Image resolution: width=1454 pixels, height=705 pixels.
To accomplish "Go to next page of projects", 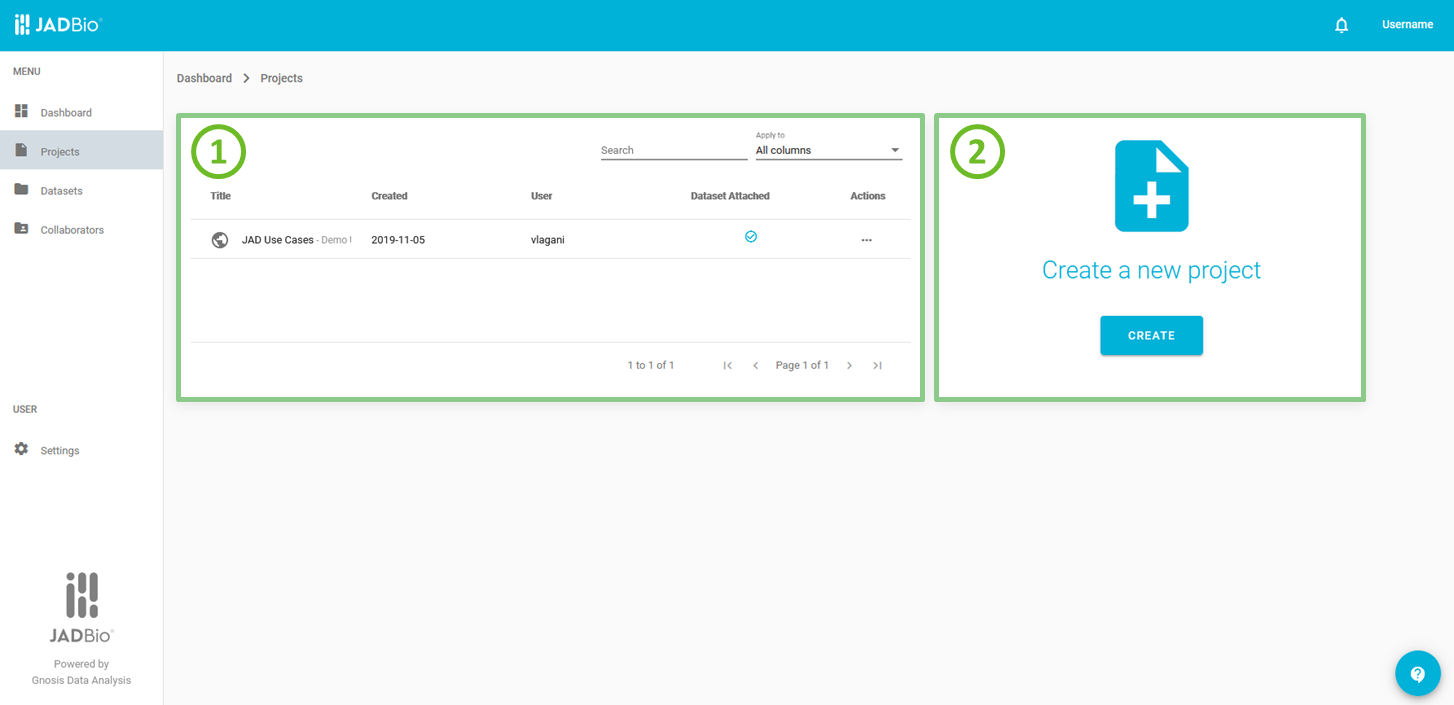I will pyautogui.click(x=849, y=365).
